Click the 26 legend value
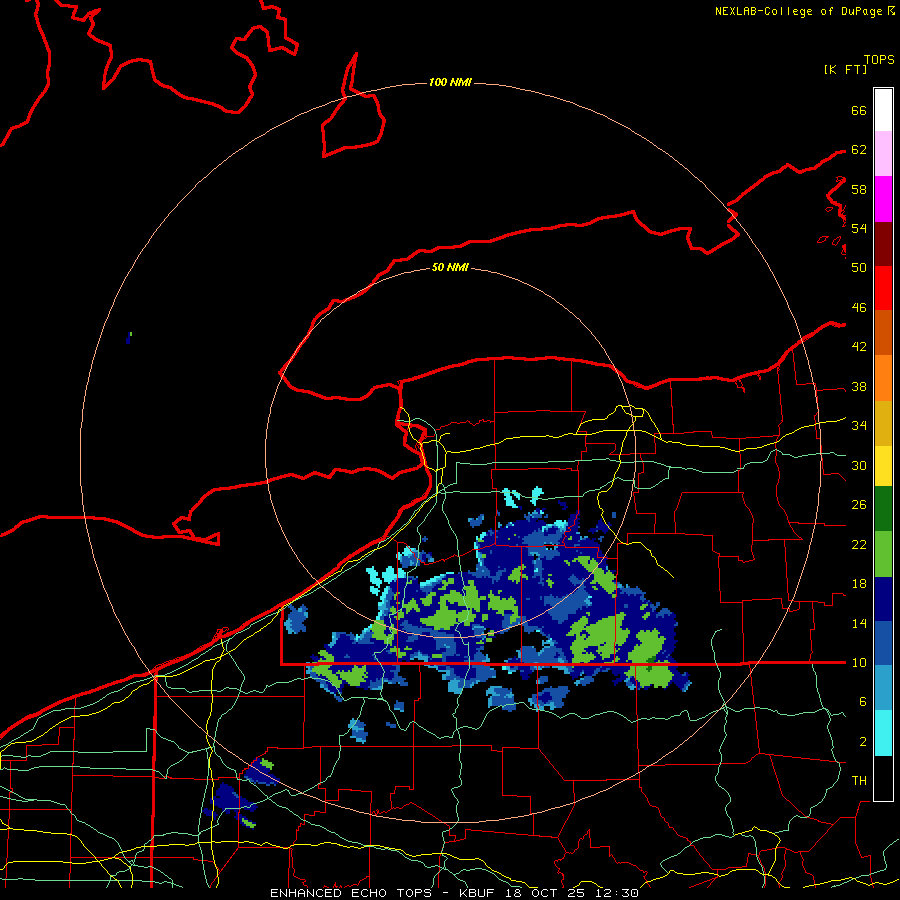 click(859, 505)
